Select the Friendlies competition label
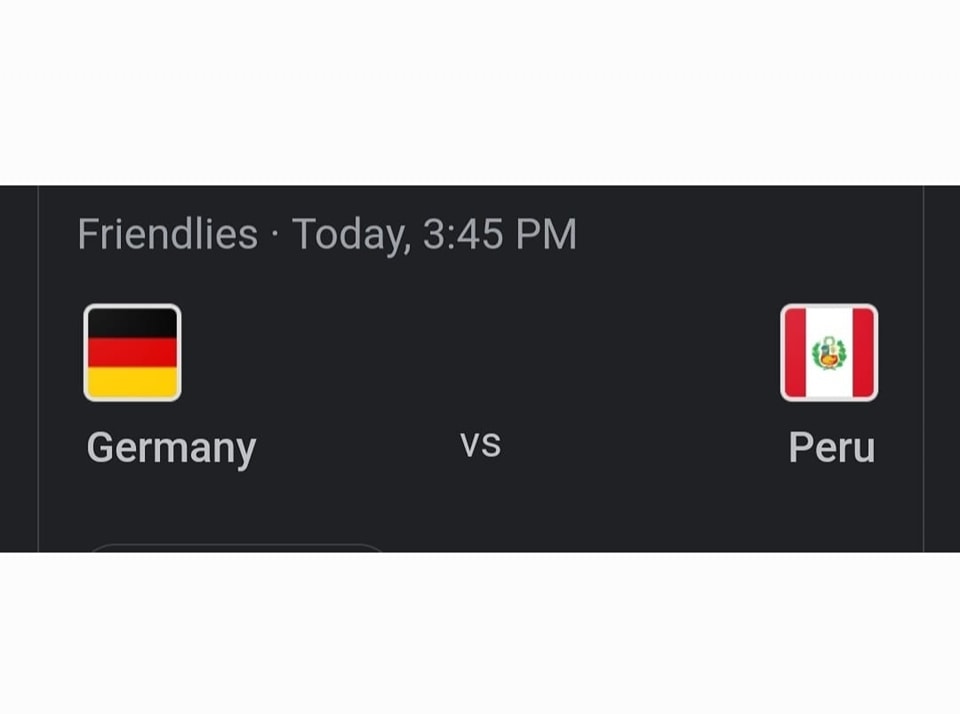This screenshot has width=960, height=714. point(168,233)
